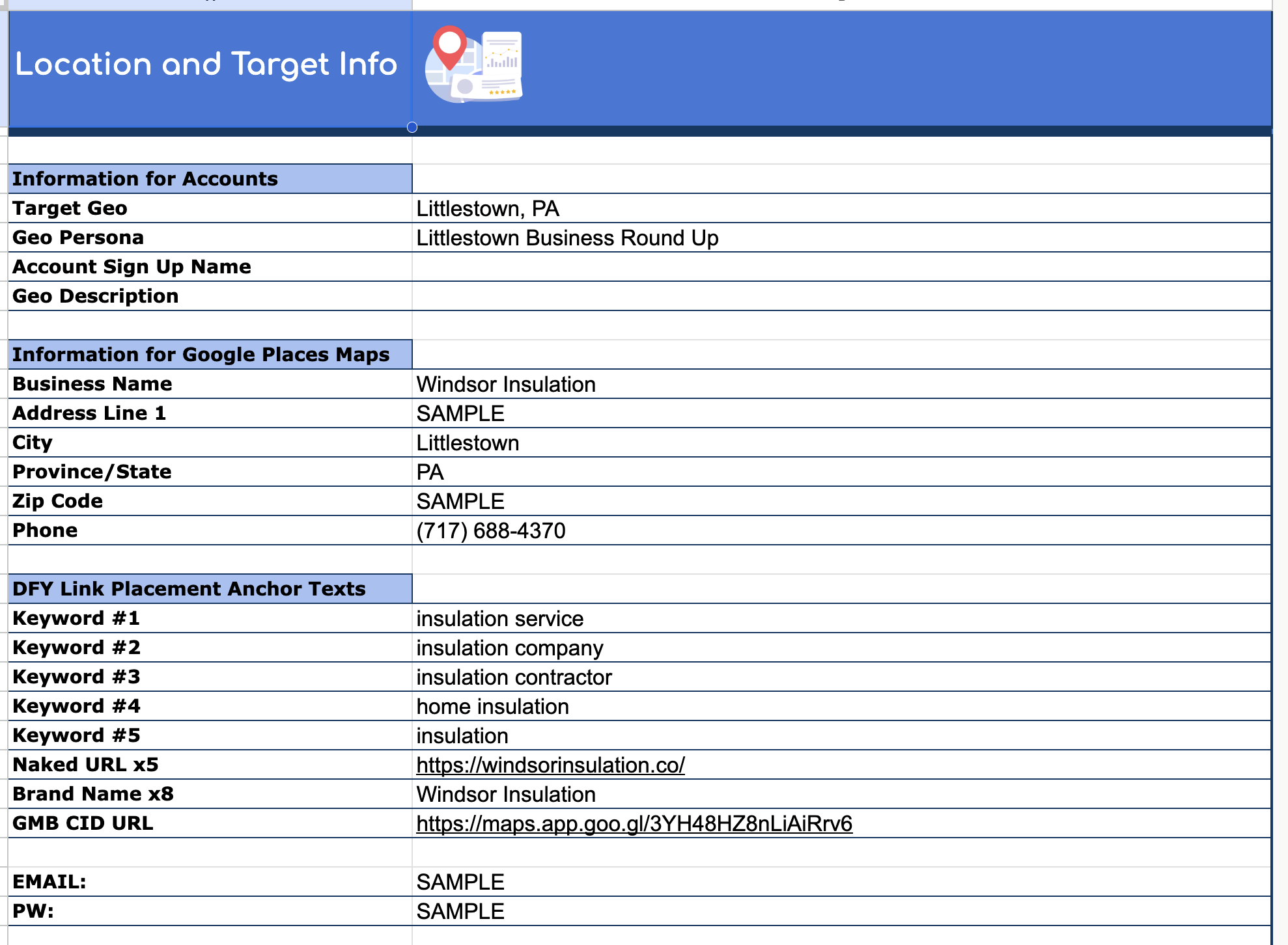Click the empty Account Sign Up Name value cell
Image resolution: width=1288 pixels, height=945 pixels.
click(840, 267)
